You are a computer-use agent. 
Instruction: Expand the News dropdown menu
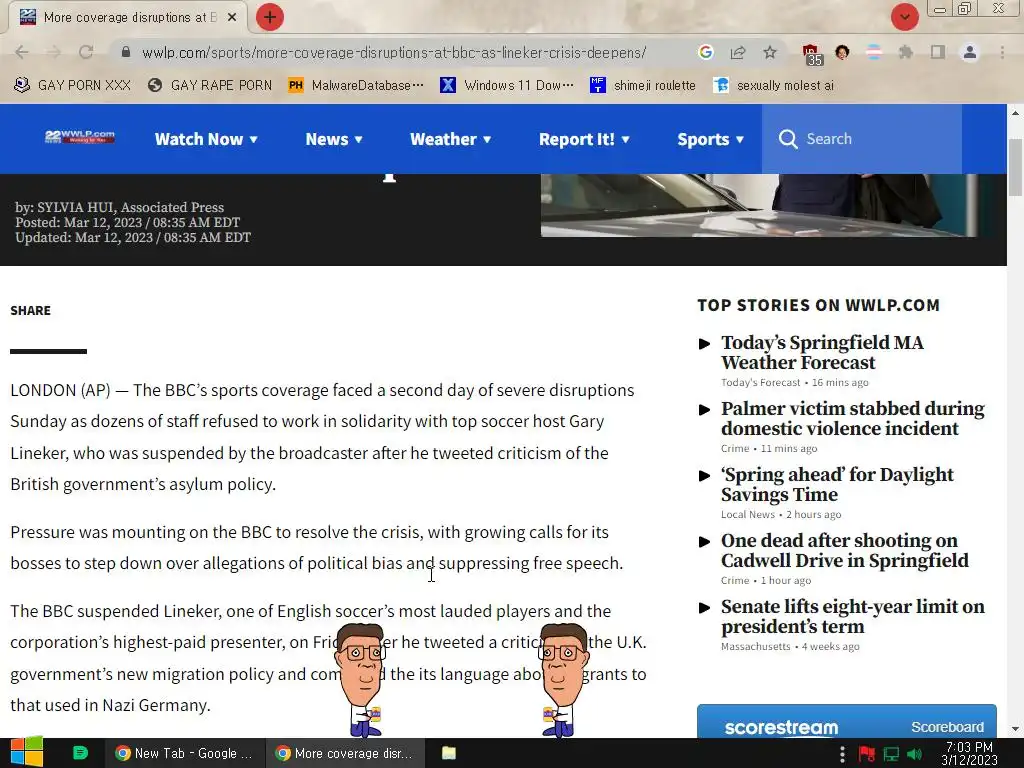pos(334,139)
